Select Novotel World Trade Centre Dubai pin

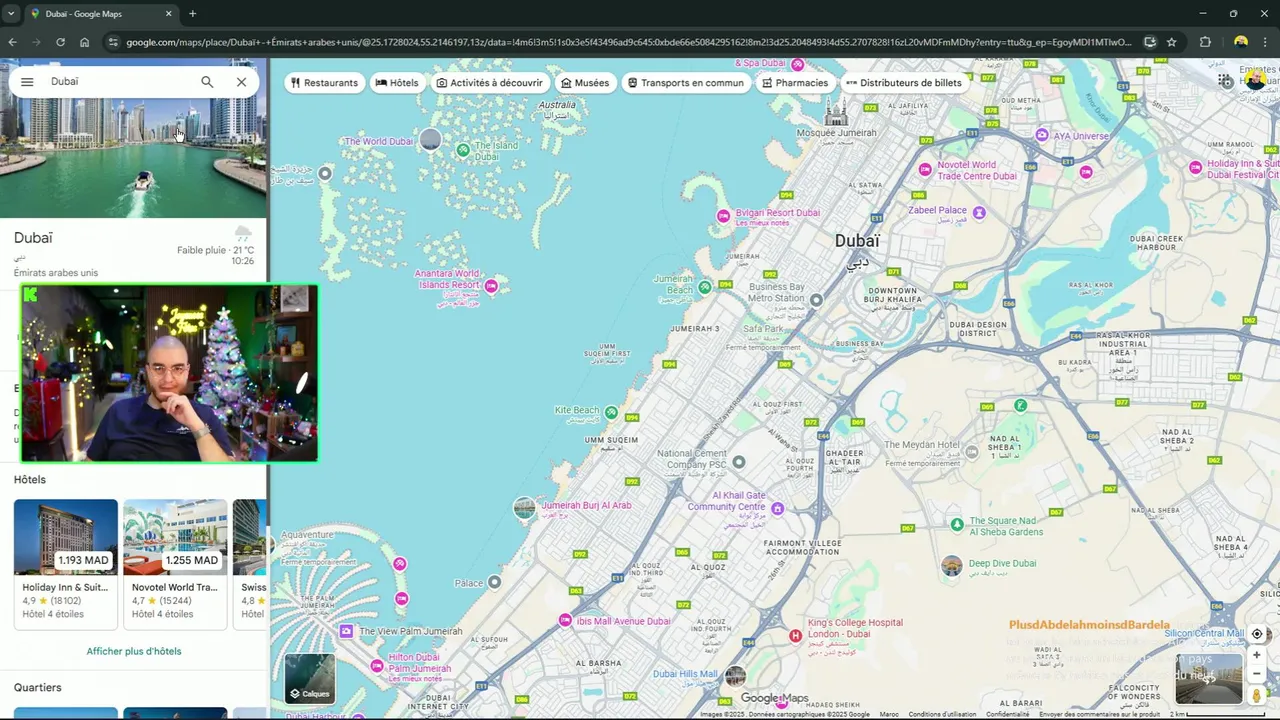[925, 170]
